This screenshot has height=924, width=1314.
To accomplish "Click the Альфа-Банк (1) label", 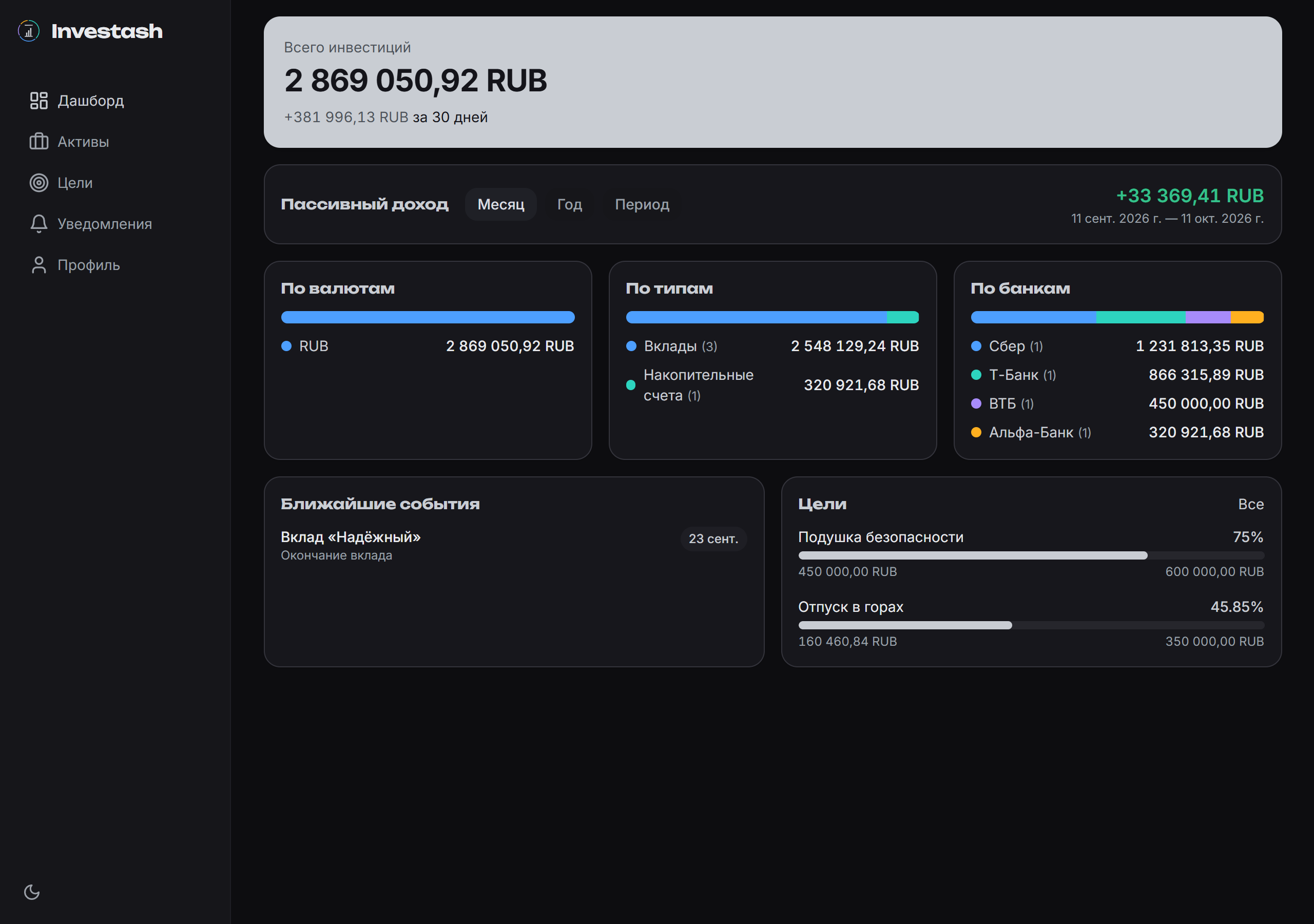I will pyautogui.click(x=1040, y=432).
